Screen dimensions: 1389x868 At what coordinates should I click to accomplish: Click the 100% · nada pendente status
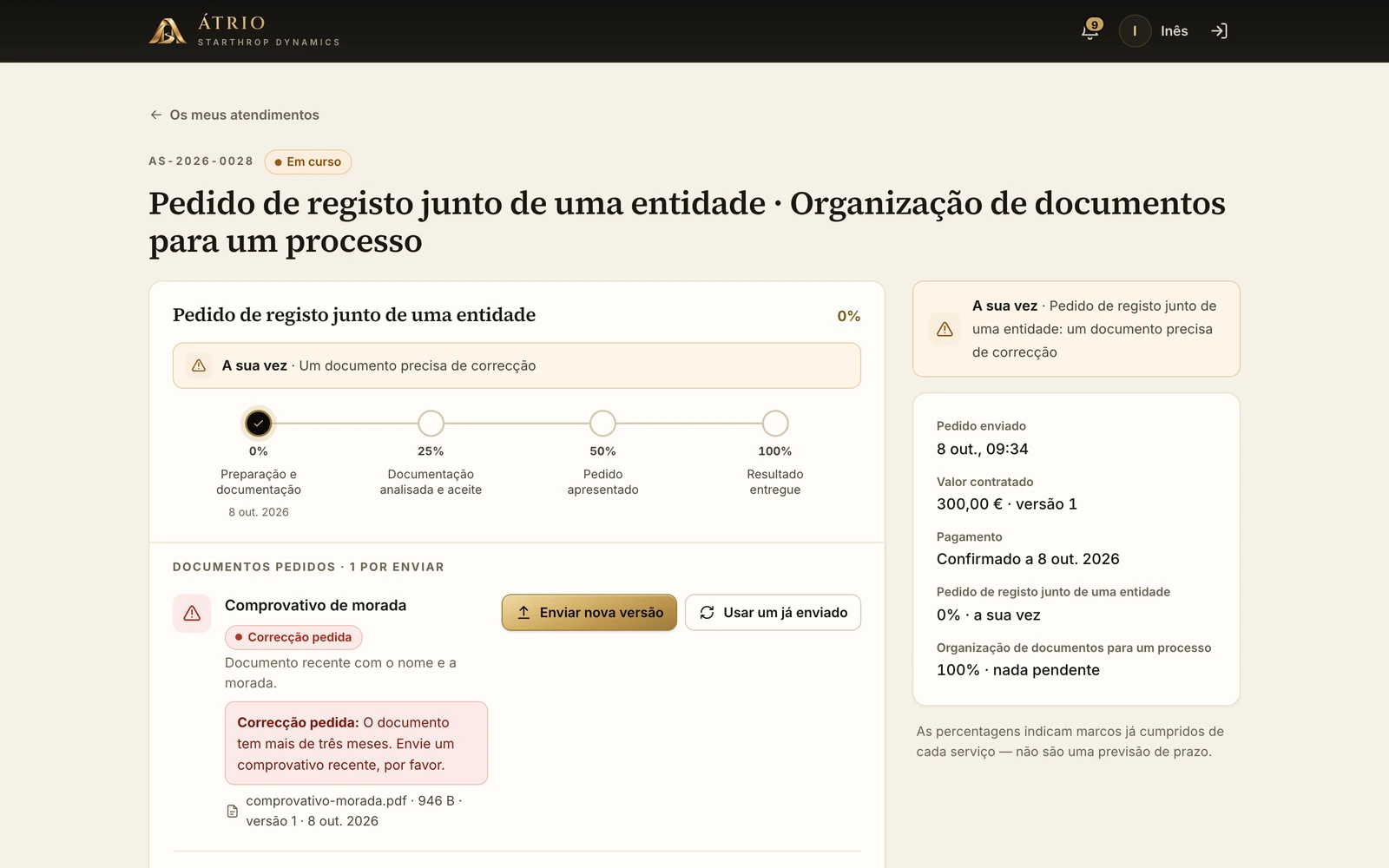click(x=1018, y=670)
